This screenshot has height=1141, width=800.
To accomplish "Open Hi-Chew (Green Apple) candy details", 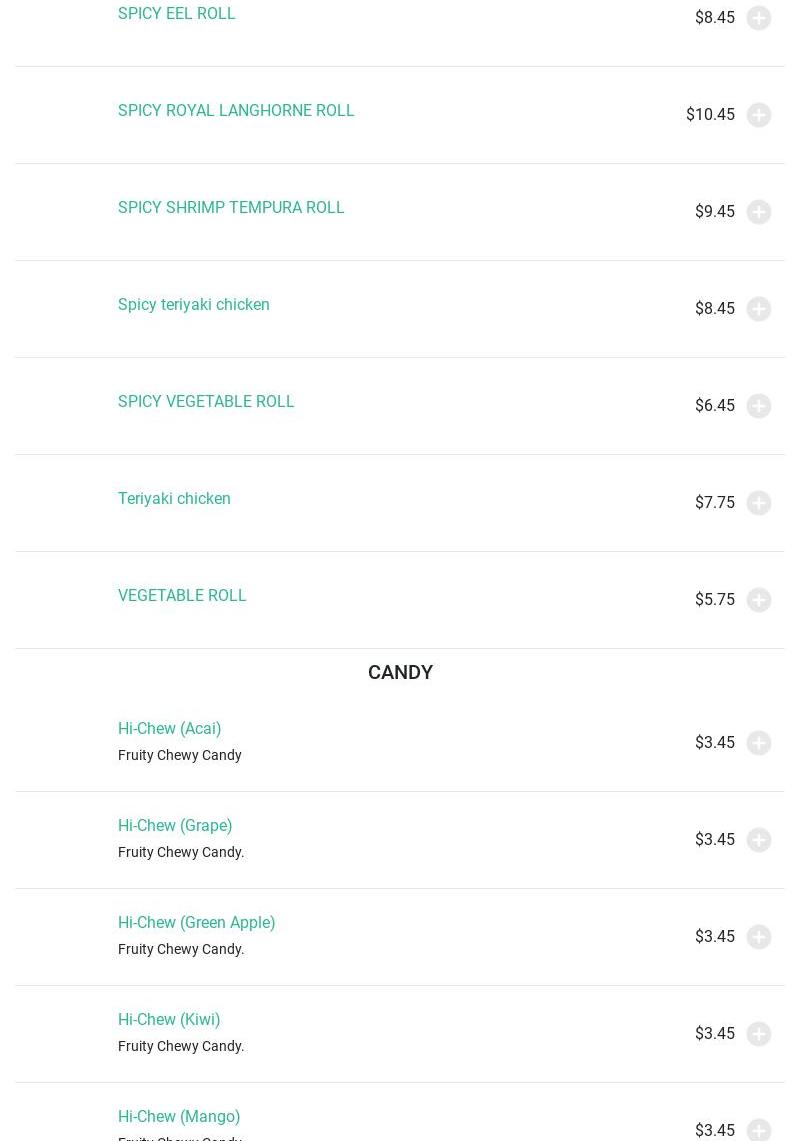I will pyautogui.click(x=196, y=923).
